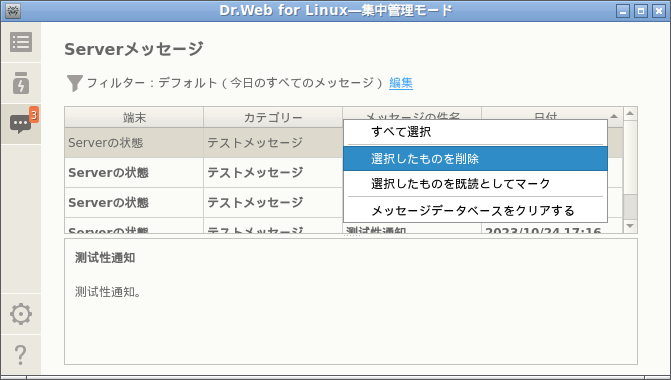This screenshot has width=671, height=380.
Task: Maximize the Dr.Web window
Action: [641, 11]
